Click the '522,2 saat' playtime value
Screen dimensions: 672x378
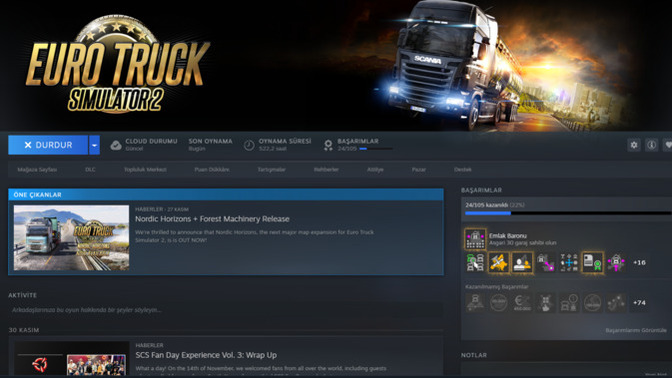[273, 149]
